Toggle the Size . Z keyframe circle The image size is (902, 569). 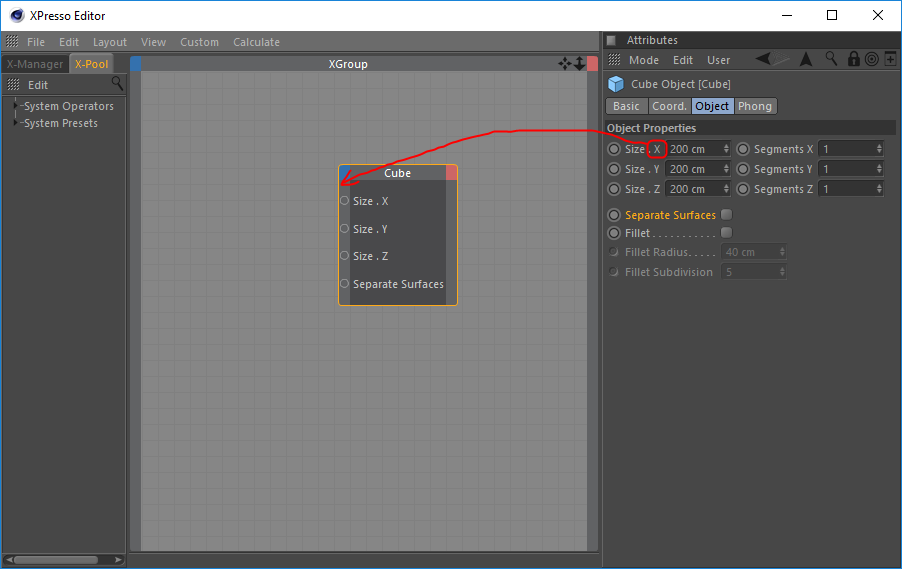pyautogui.click(x=614, y=189)
